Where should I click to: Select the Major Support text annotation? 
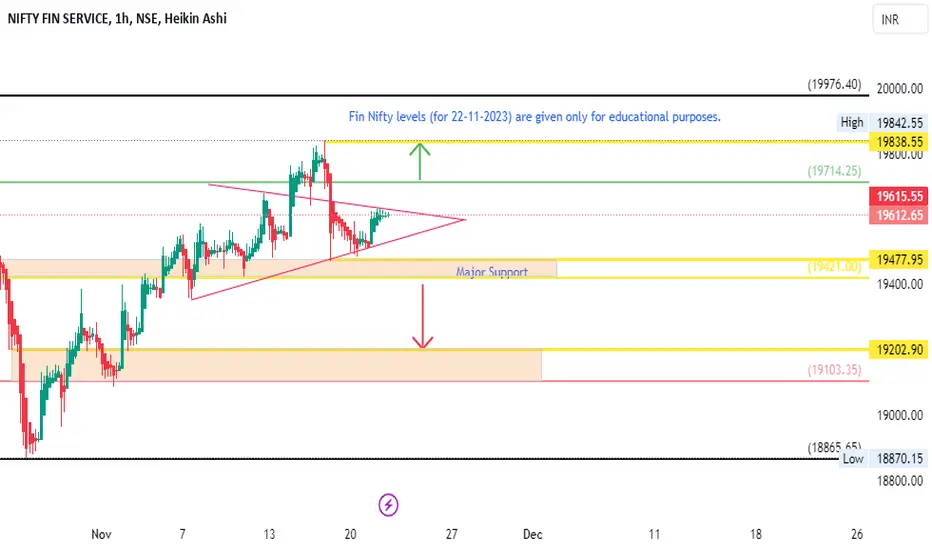click(492, 272)
